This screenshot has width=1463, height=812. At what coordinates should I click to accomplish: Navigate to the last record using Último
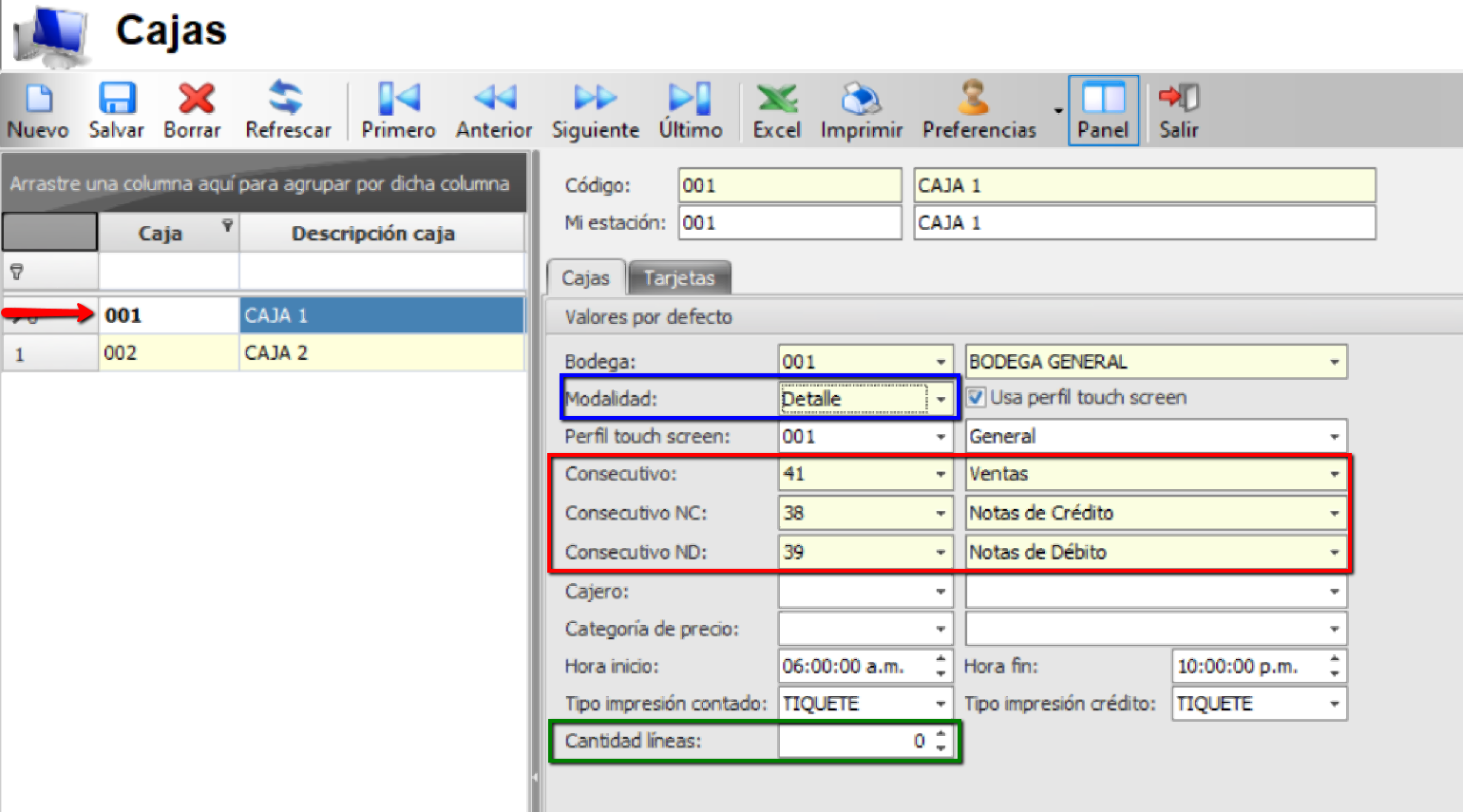coord(690,107)
